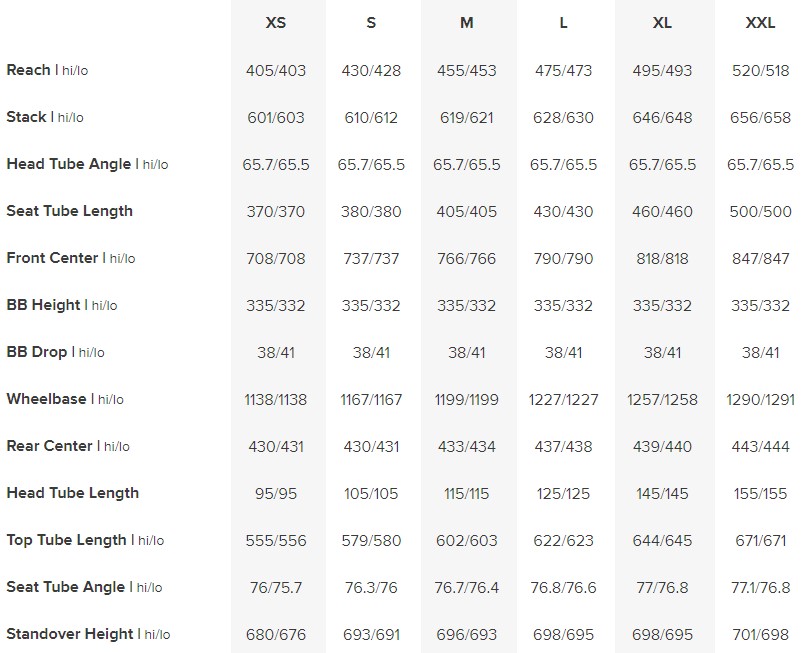Image resolution: width=805 pixels, height=653 pixels.
Task: Select the L size column header
Action: pos(564,23)
